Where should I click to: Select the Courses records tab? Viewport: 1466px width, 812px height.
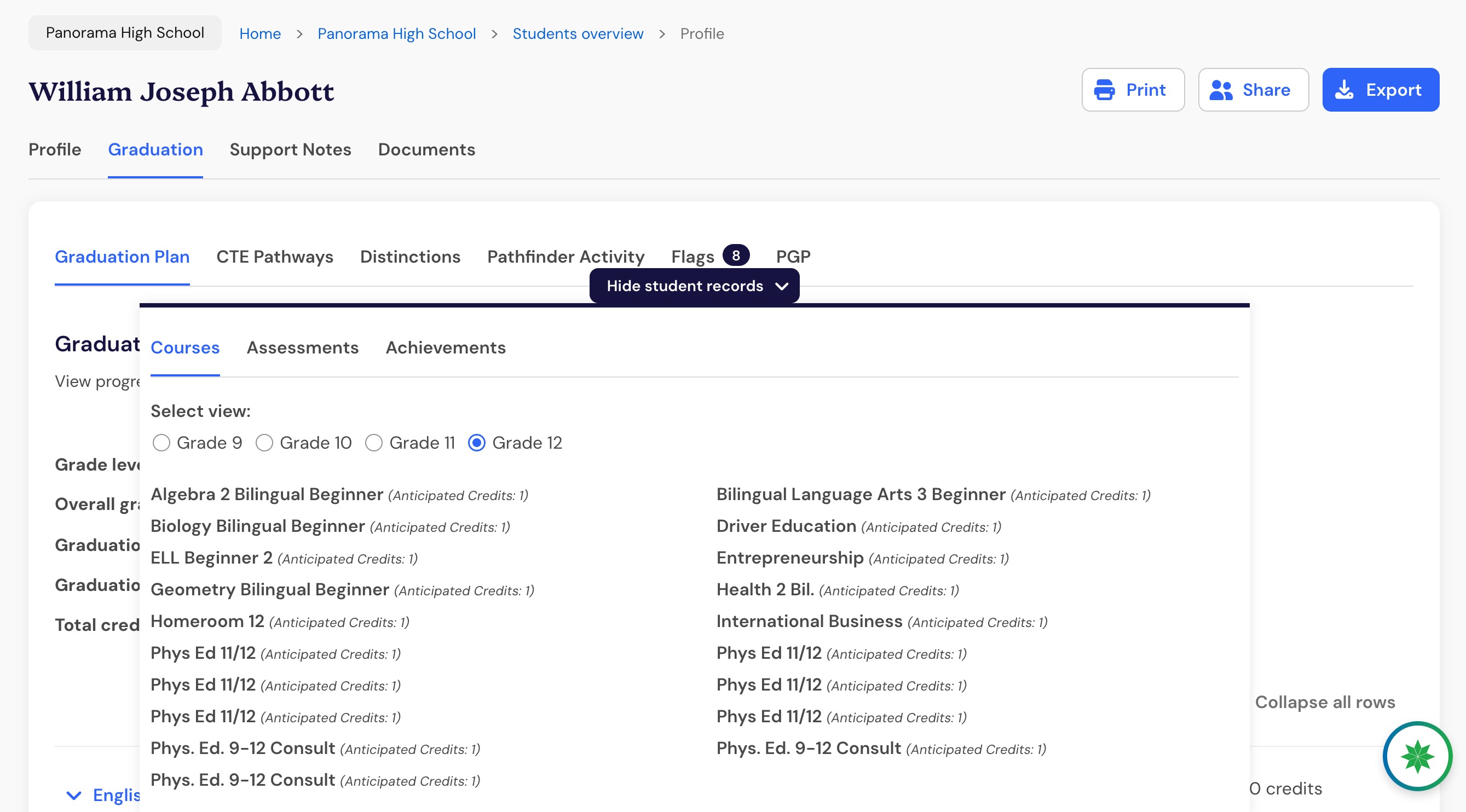tap(185, 347)
